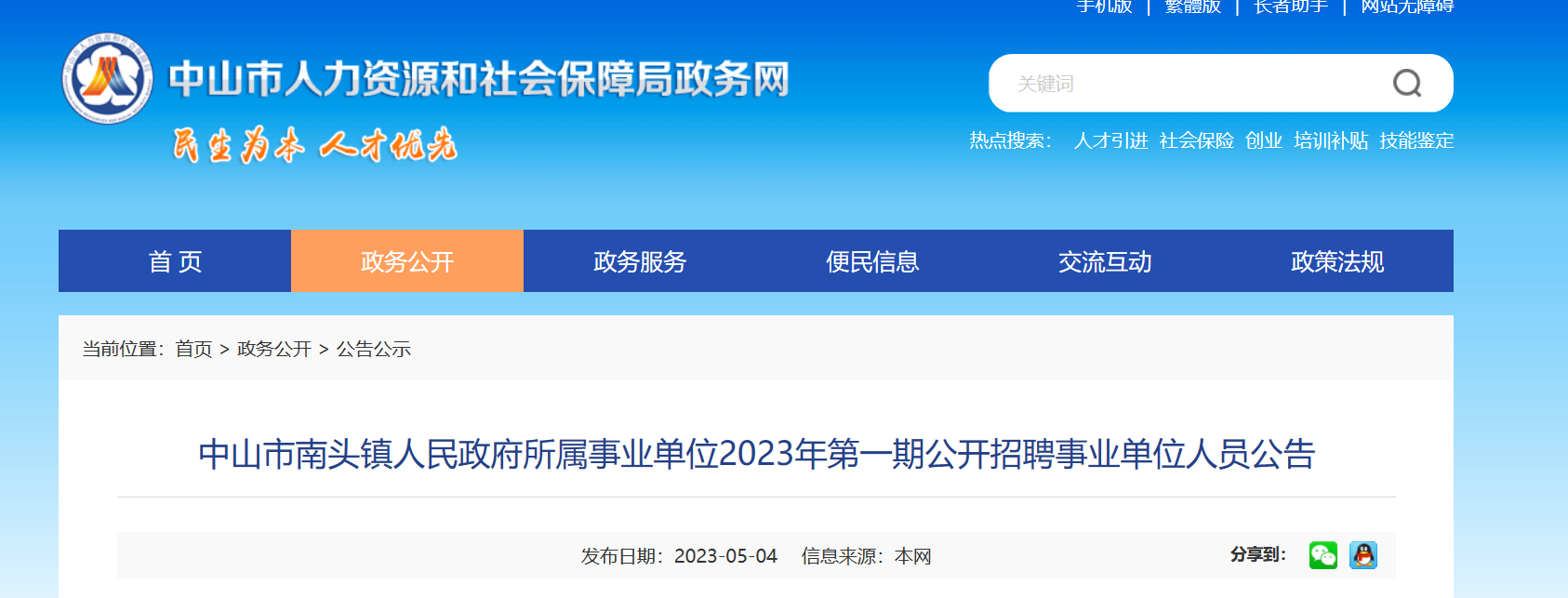Viewport: 1568px width, 598px height.
Task: Open 网站无障碍 accessibility mode
Action: tap(1407, 7)
